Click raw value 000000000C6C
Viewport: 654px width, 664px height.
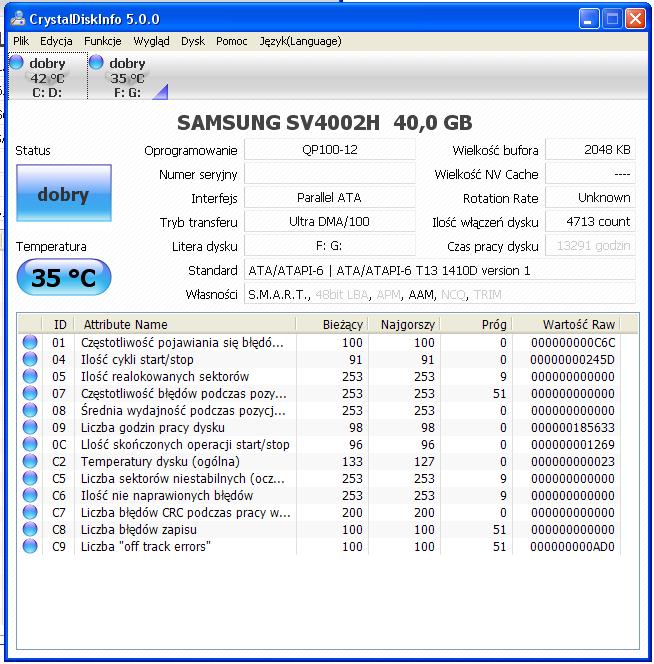click(x=573, y=343)
